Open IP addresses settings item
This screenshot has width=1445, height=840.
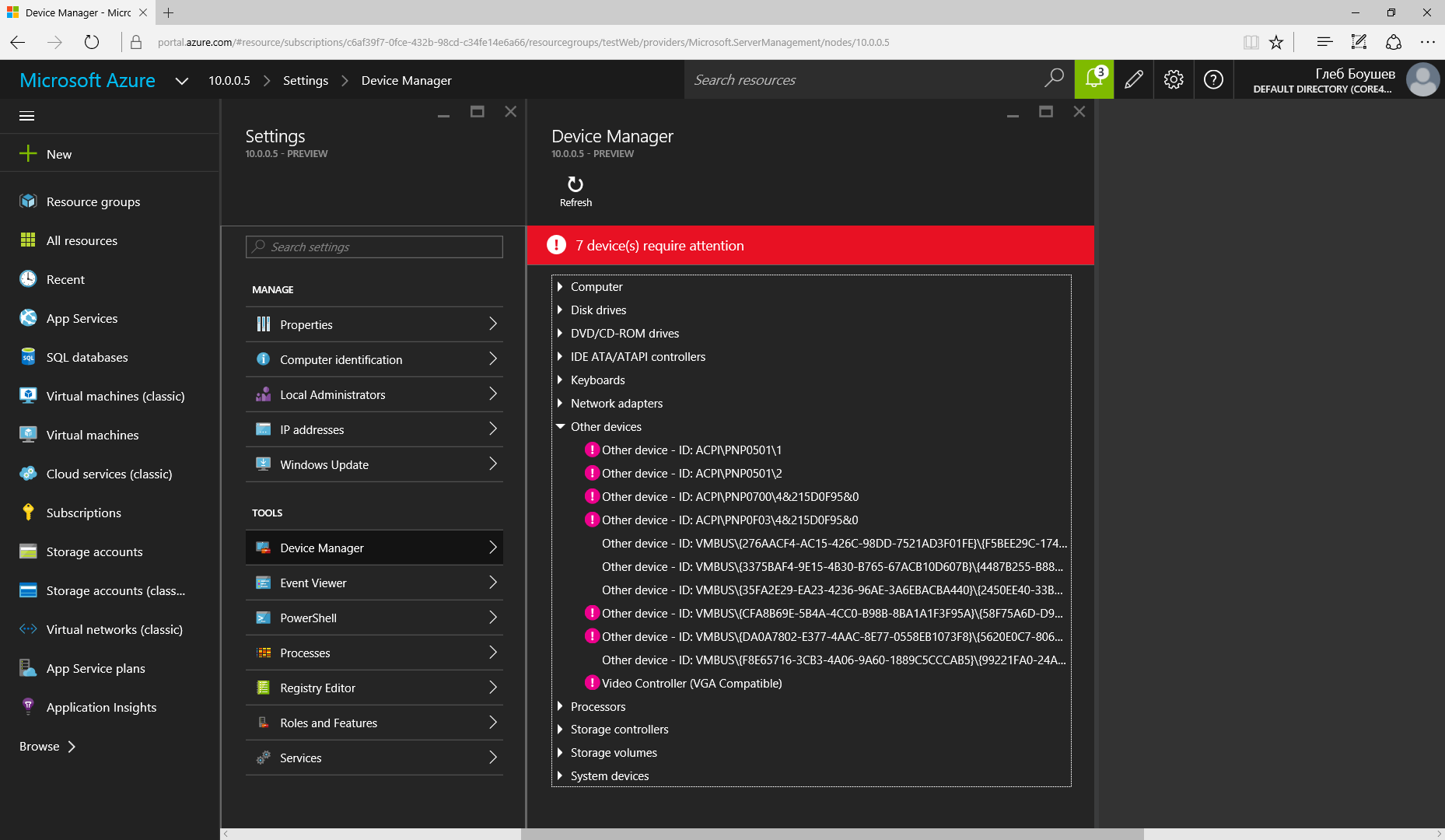point(374,429)
